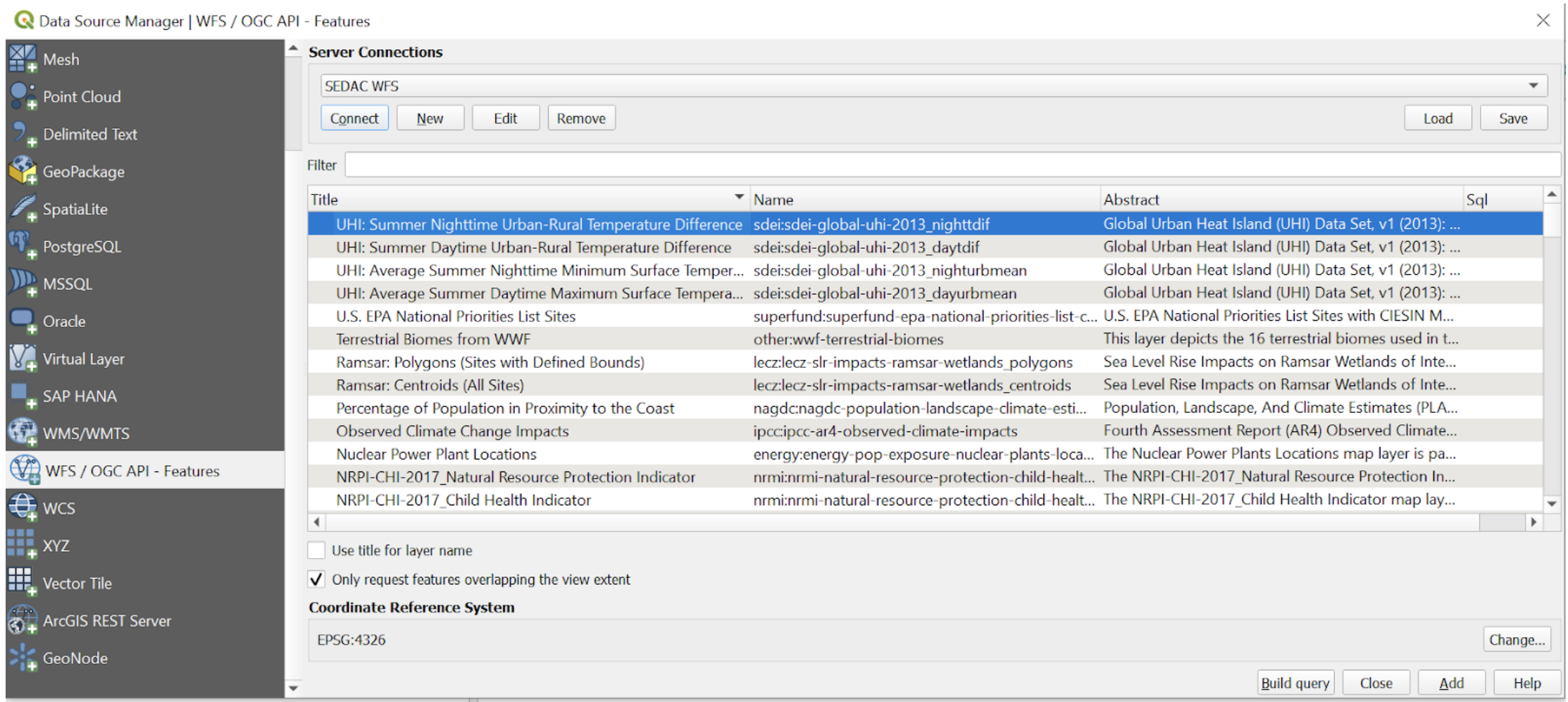Viewport: 1568px width, 702px height.
Task: Open the GeoPackage source icon
Action: 23,171
